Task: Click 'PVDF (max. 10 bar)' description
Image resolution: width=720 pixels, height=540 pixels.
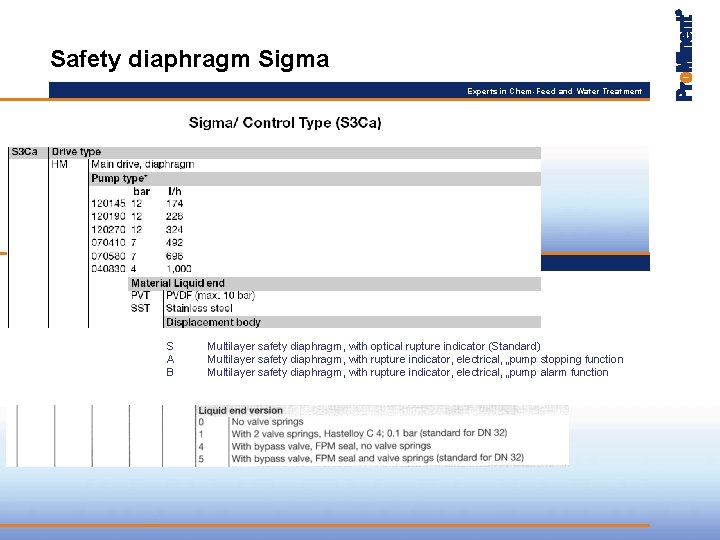Action: point(210,295)
